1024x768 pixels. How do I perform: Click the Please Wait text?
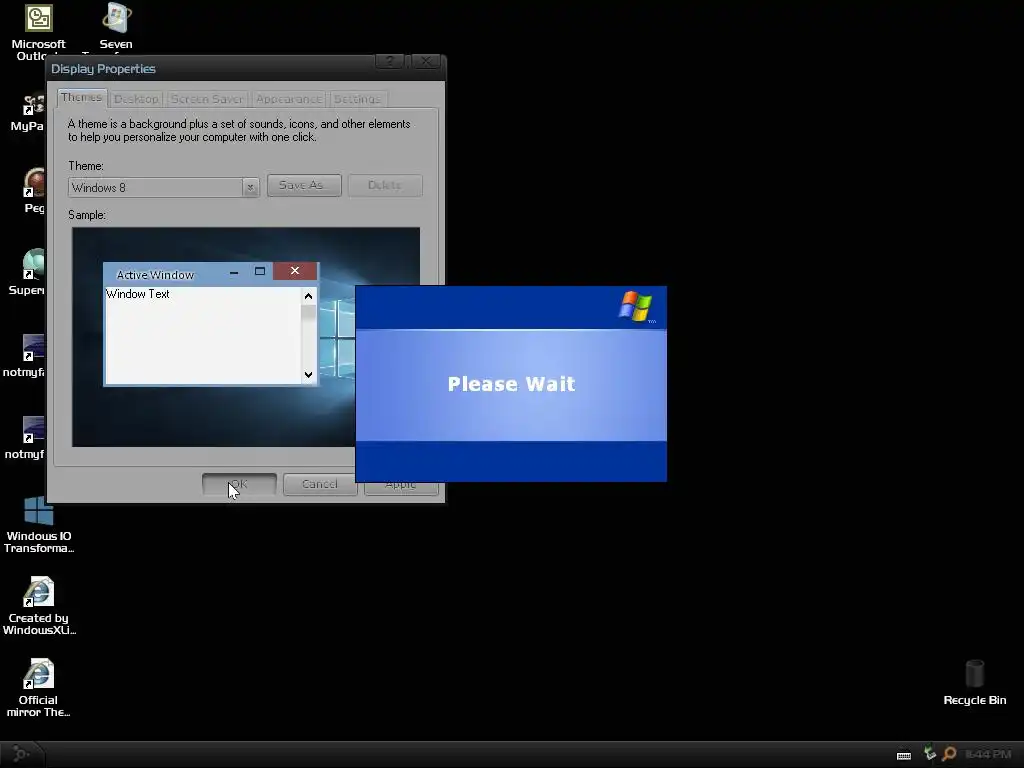(x=511, y=383)
